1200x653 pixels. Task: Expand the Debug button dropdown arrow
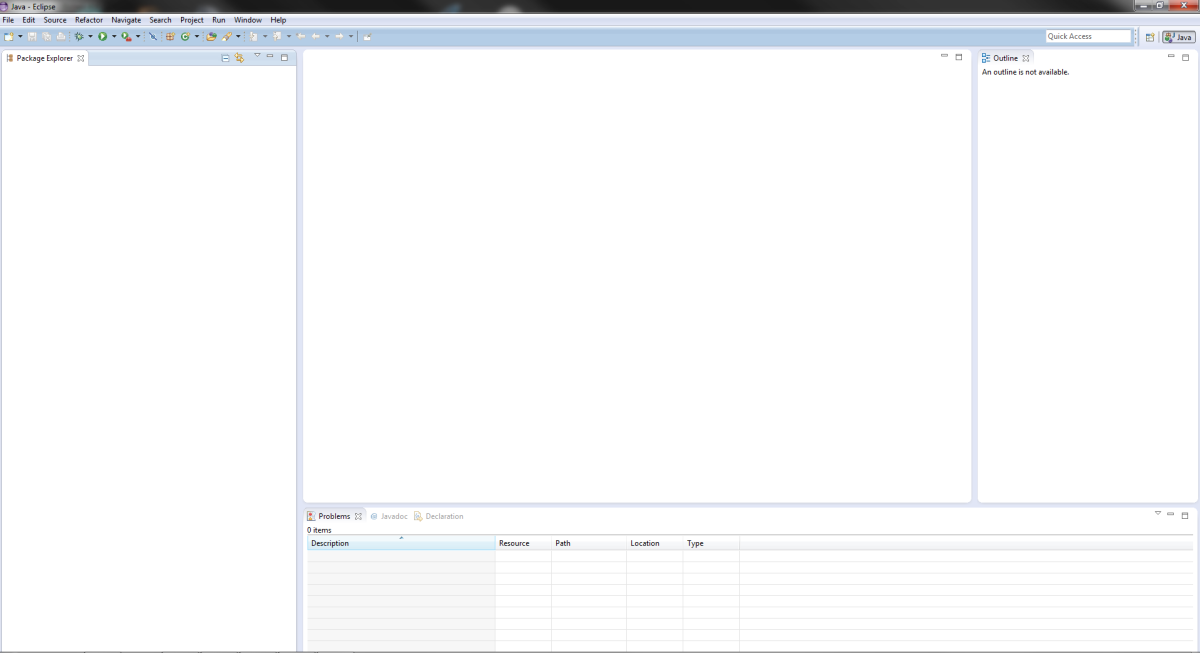coord(90,36)
